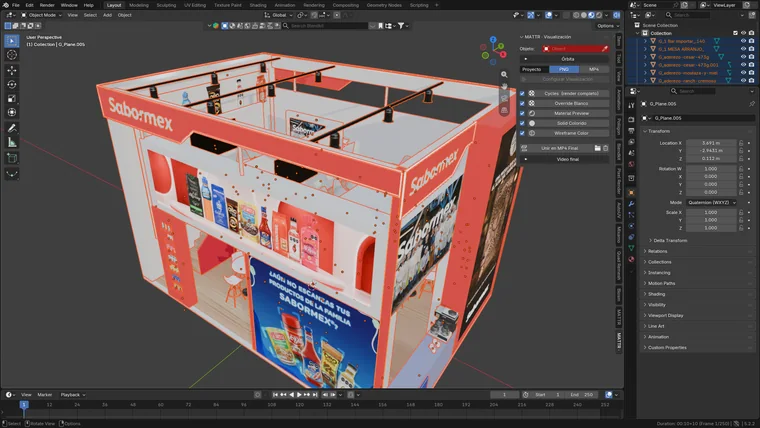This screenshot has width=760, height=428.
Task: Click trash icon beside Unir en MP4 Final
Action: coord(605,148)
